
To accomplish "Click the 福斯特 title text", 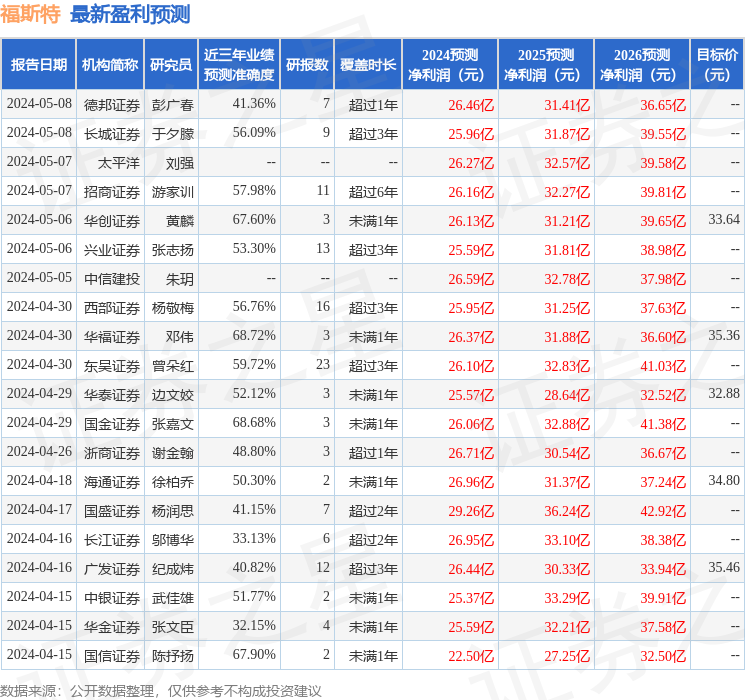I will point(30,14).
